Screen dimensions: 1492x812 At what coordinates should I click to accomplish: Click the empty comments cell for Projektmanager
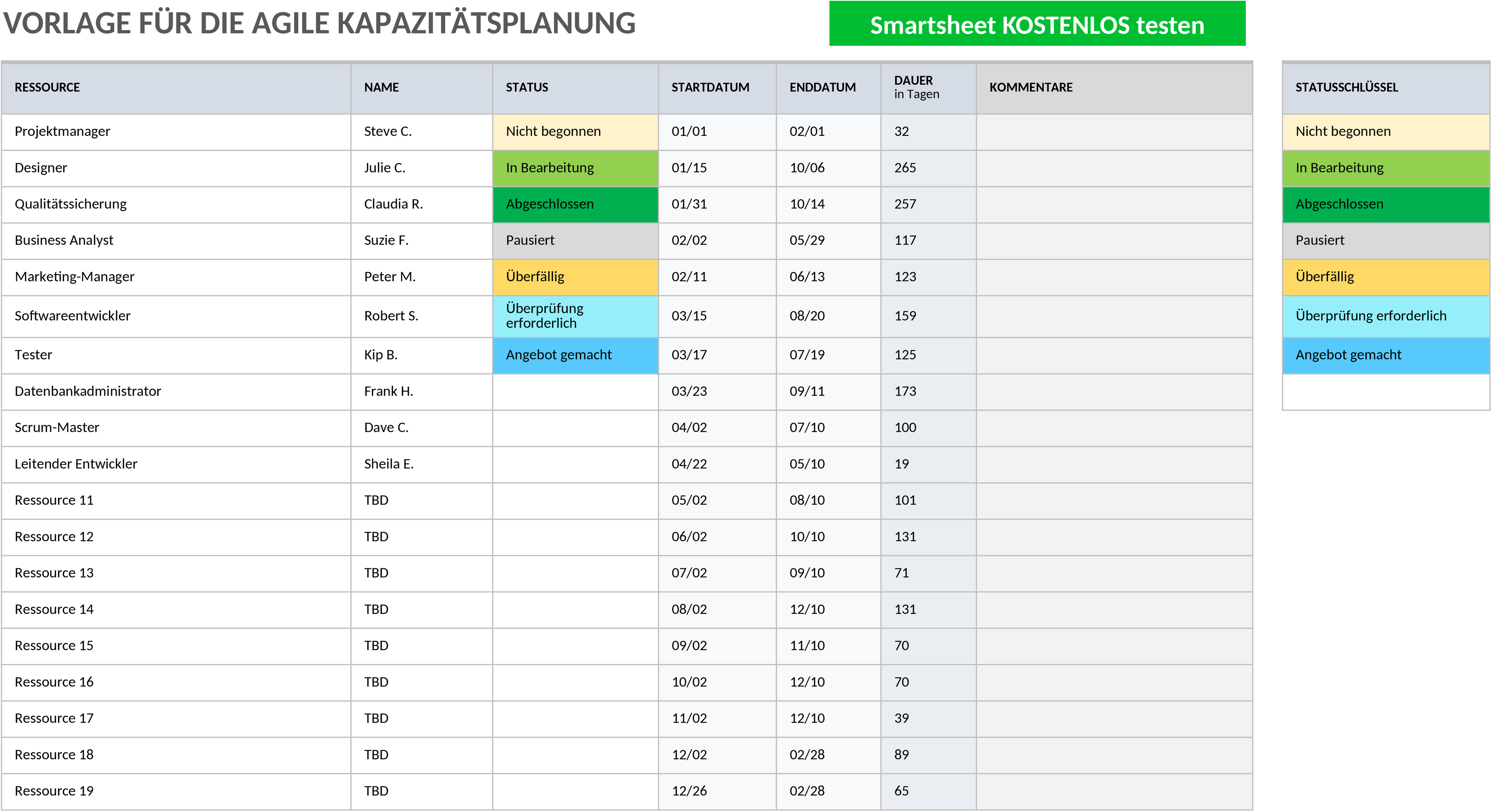click(x=1114, y=132)
